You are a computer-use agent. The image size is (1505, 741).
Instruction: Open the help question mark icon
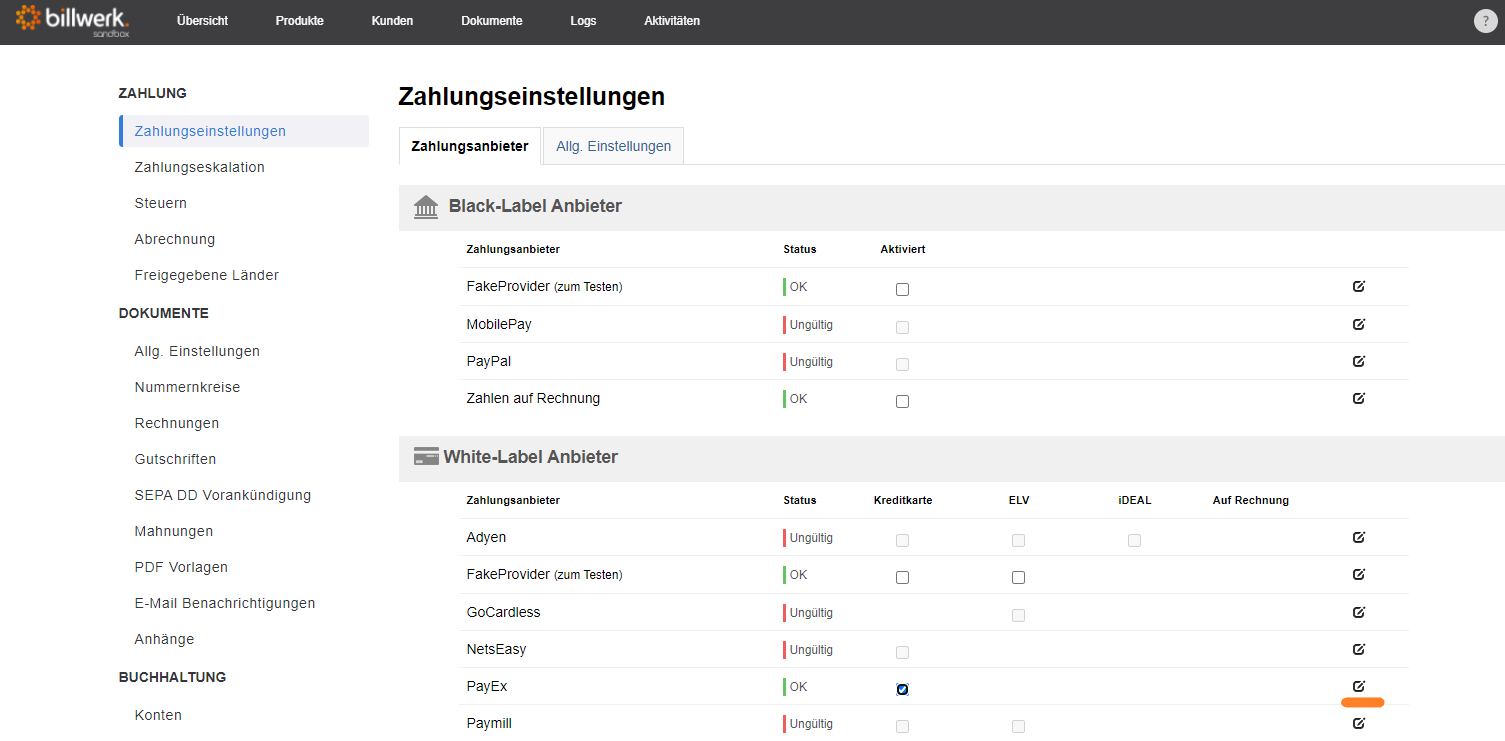pyautogui.click(x=1485, y=22)
